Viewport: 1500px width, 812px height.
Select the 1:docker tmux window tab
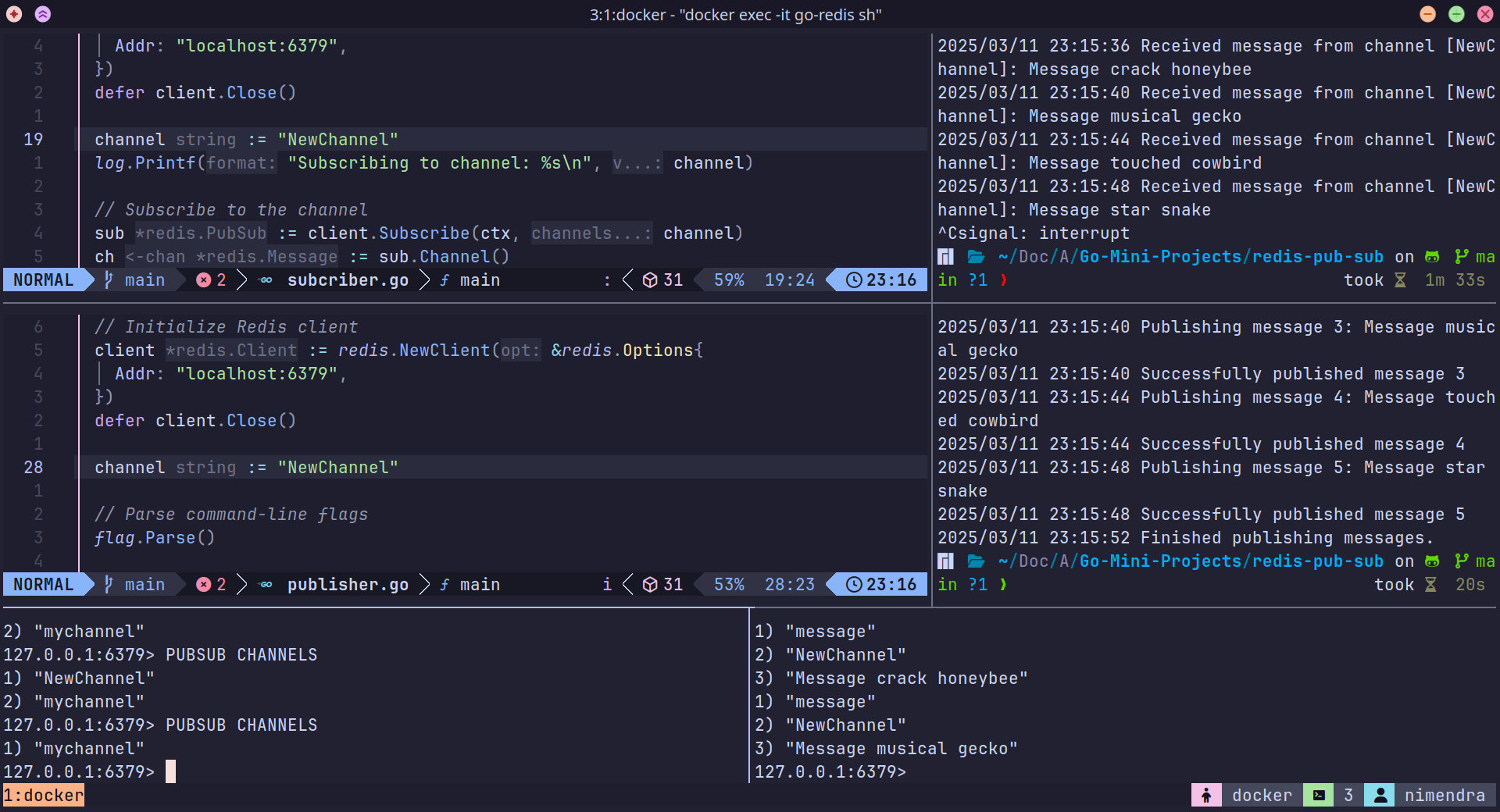(44, 795)
